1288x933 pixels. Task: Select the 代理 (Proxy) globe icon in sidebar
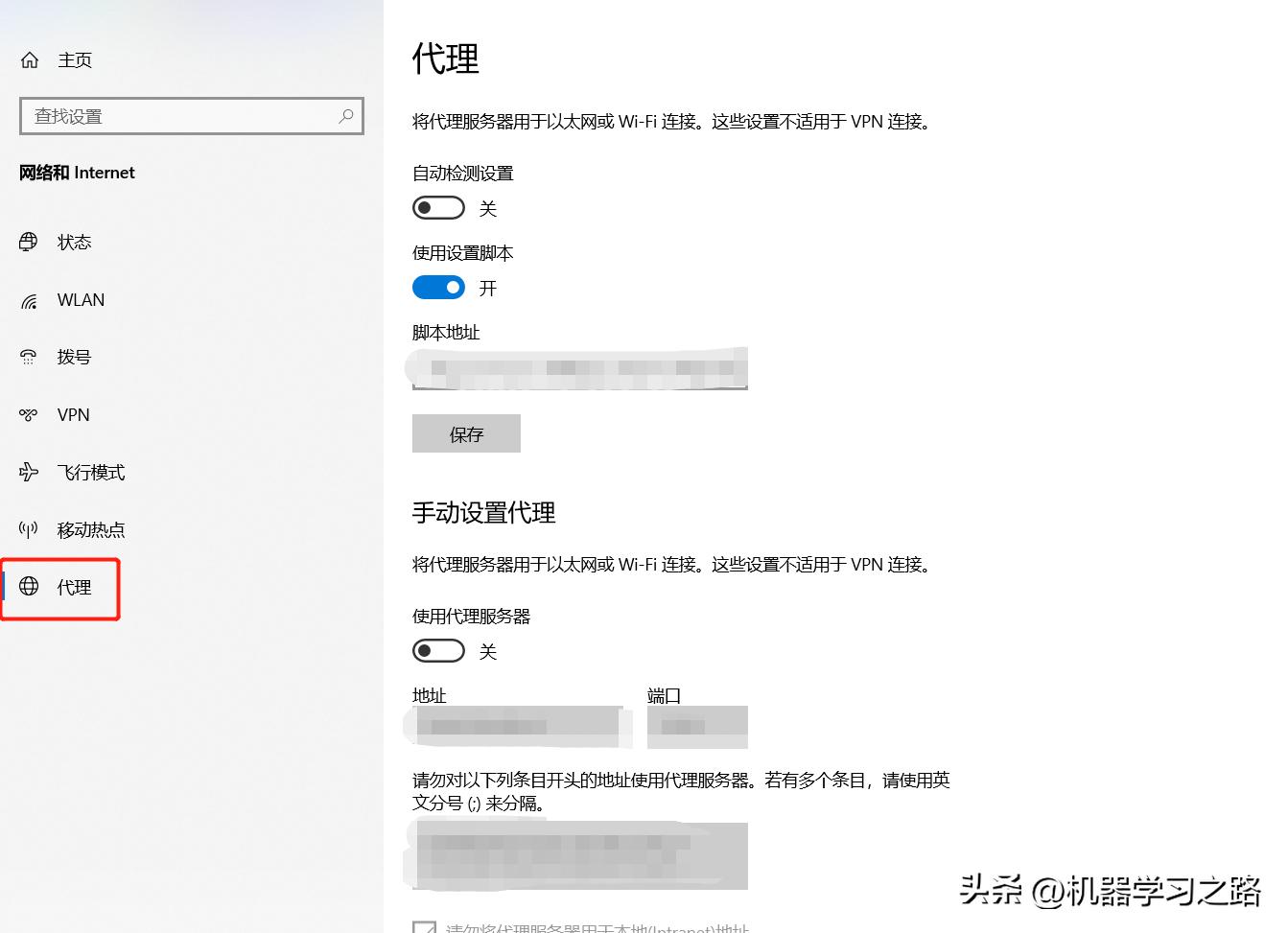click(29, 587)
